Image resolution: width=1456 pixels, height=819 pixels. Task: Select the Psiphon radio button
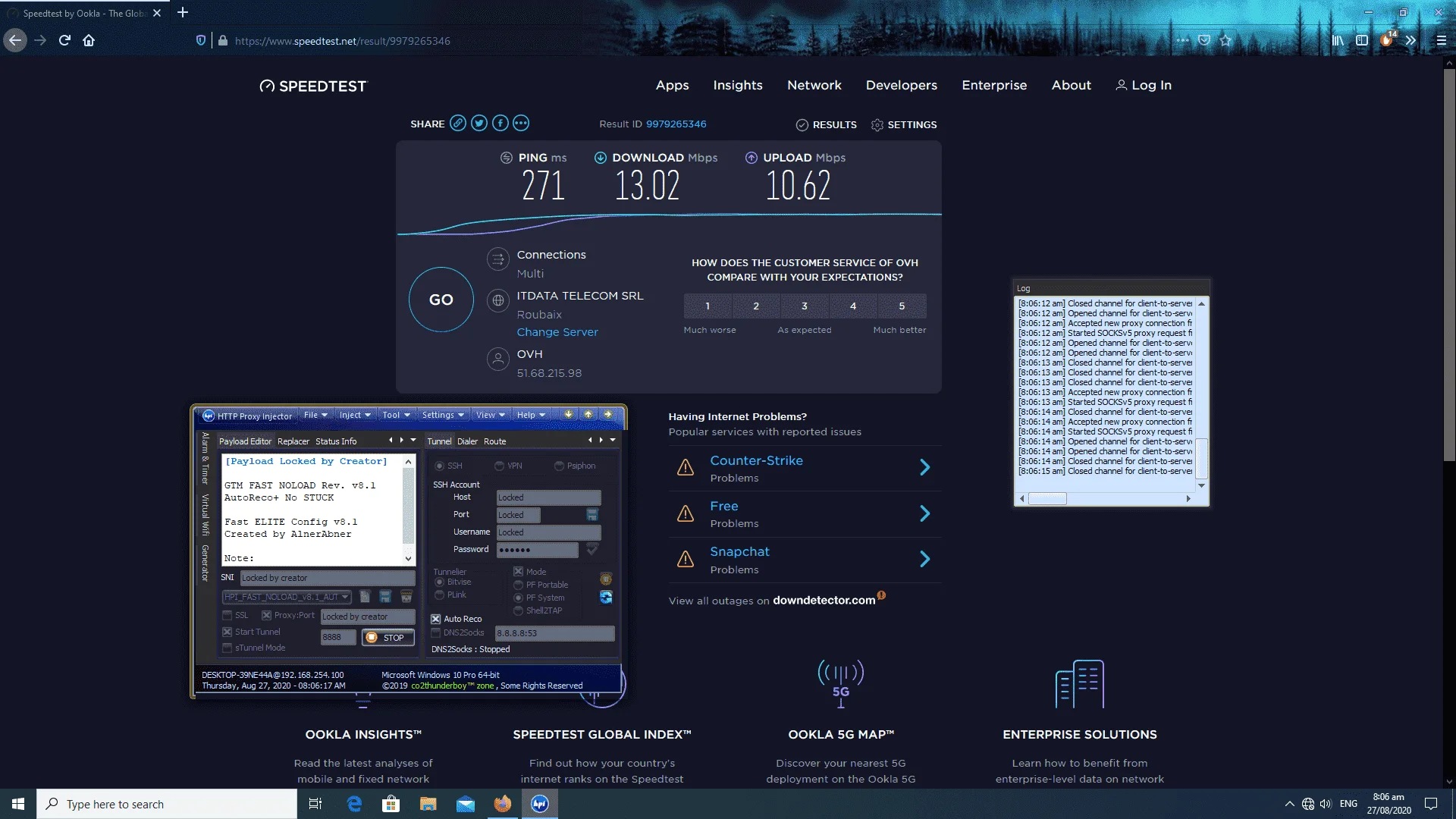559,466
